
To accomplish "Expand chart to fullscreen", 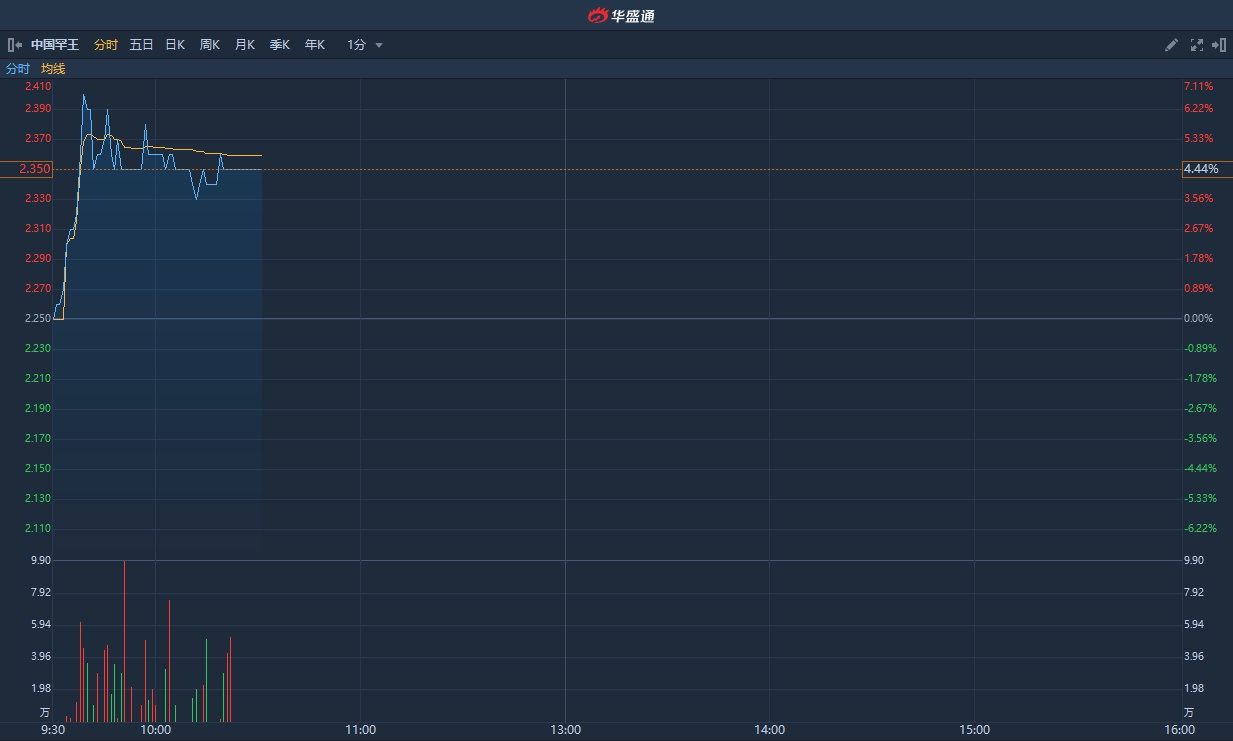I will coord(1196,45).
